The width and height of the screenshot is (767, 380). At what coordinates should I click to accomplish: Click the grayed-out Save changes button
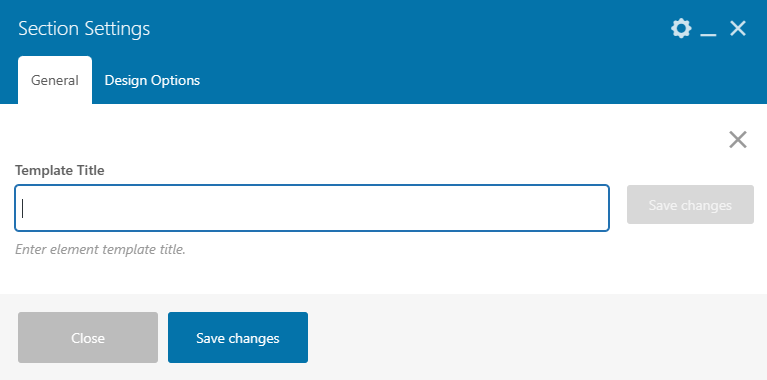coord(690,204)
